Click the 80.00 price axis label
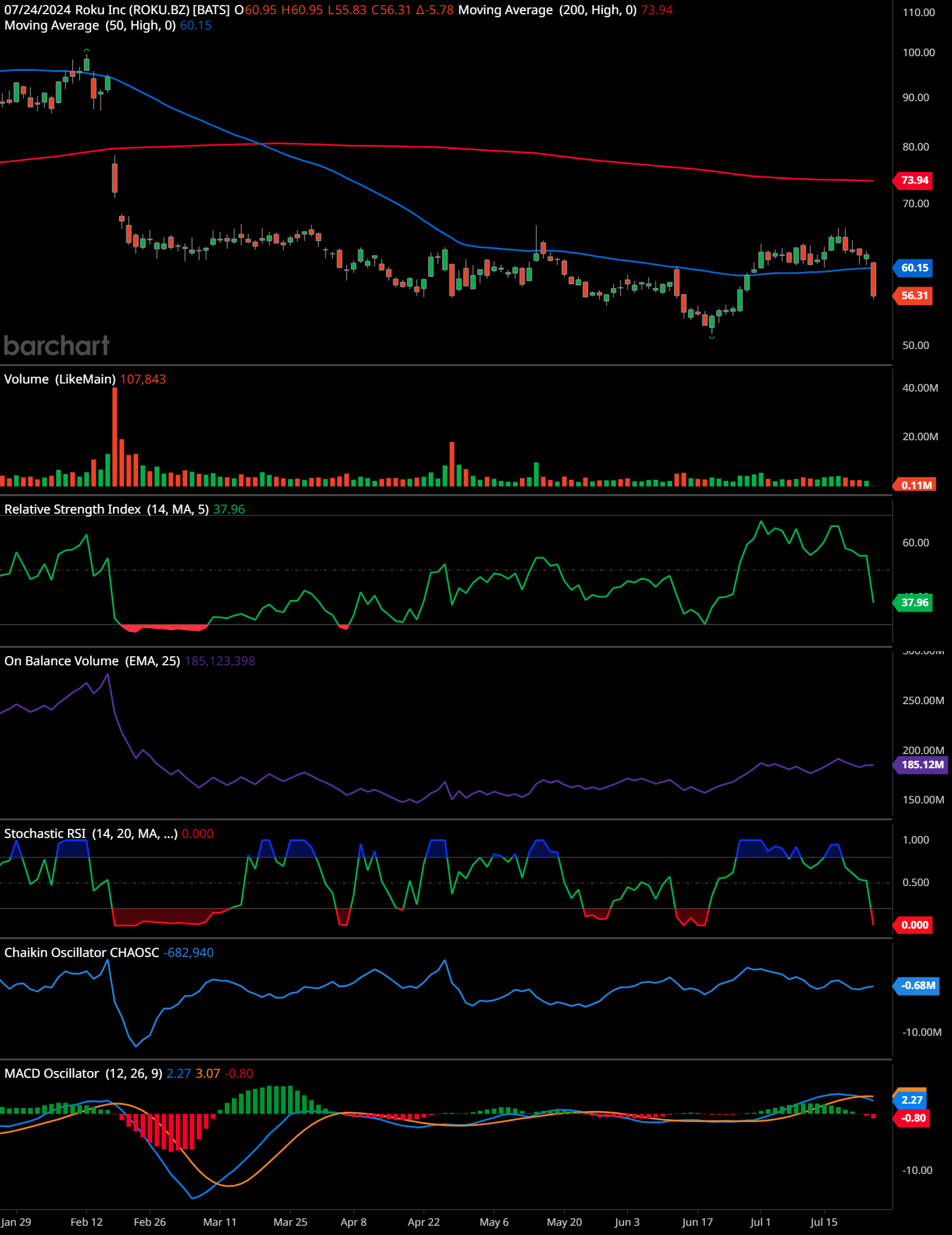The width and height of the screenshot is (952, 1235). (916, 147)
